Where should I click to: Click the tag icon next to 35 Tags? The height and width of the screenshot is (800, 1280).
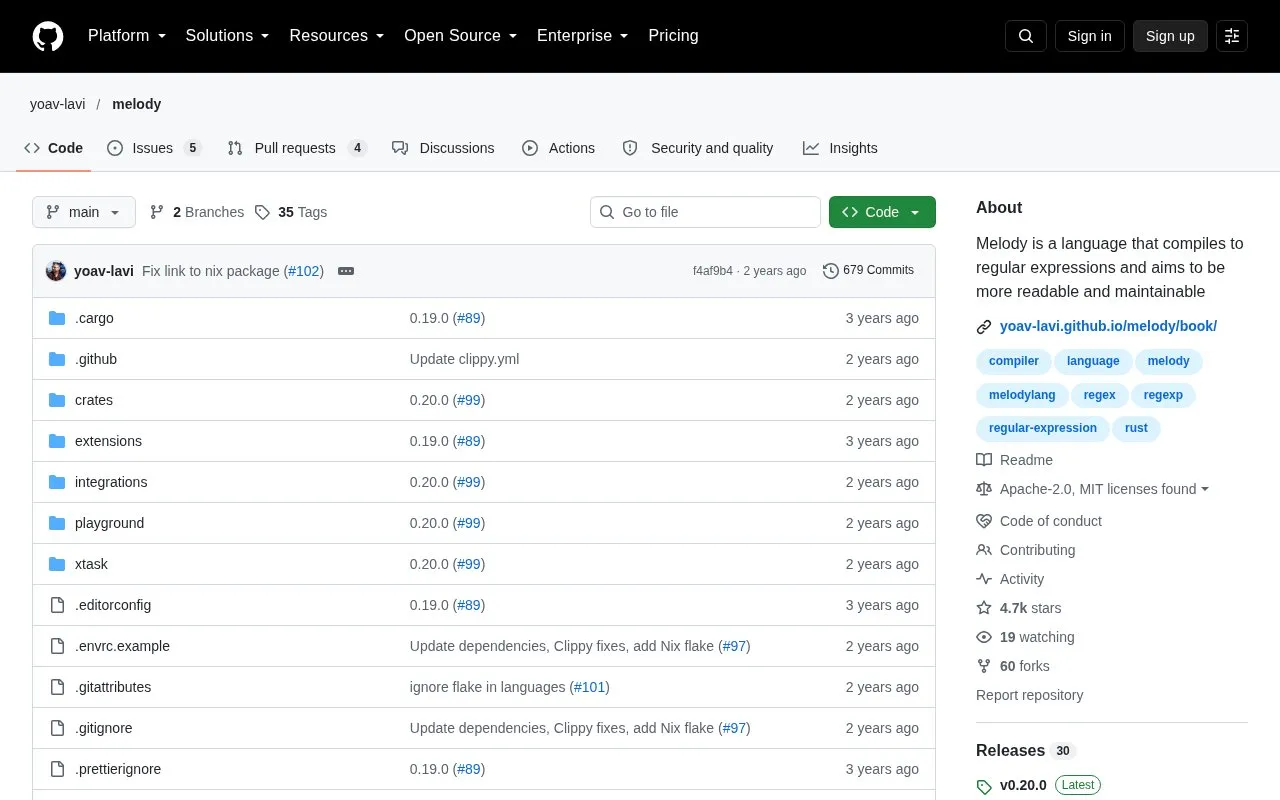point(262,212)
